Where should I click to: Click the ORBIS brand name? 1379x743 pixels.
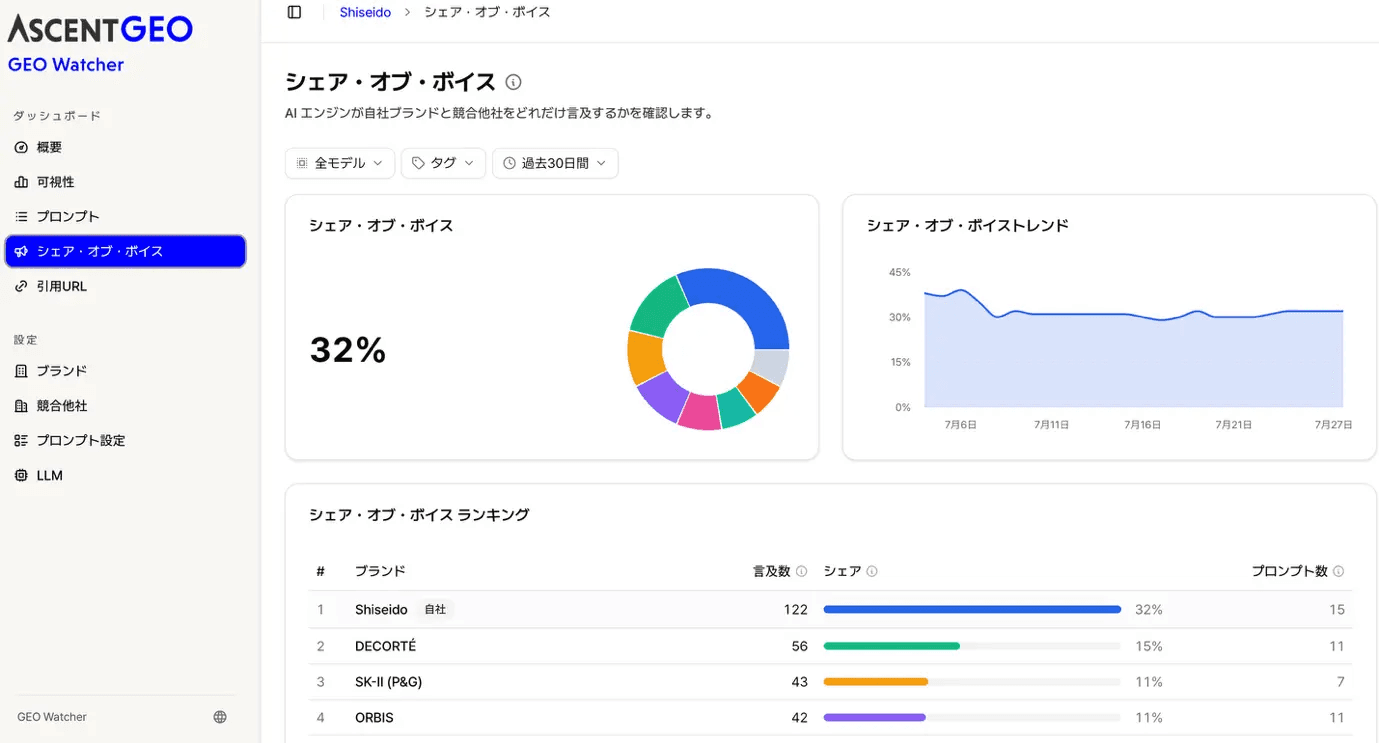(x=375, y=717)
